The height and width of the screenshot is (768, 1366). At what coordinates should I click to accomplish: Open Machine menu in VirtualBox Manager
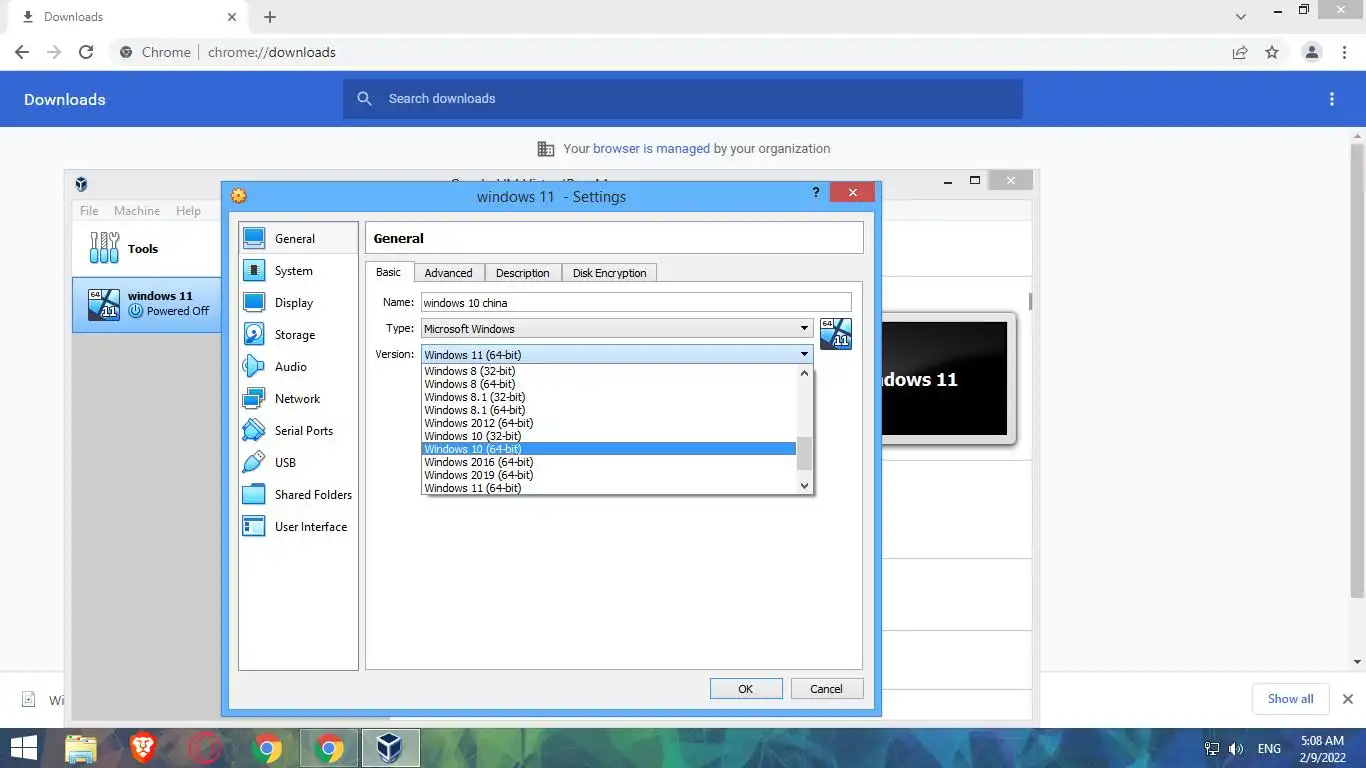pyautogui.click(x=137, y=210)
